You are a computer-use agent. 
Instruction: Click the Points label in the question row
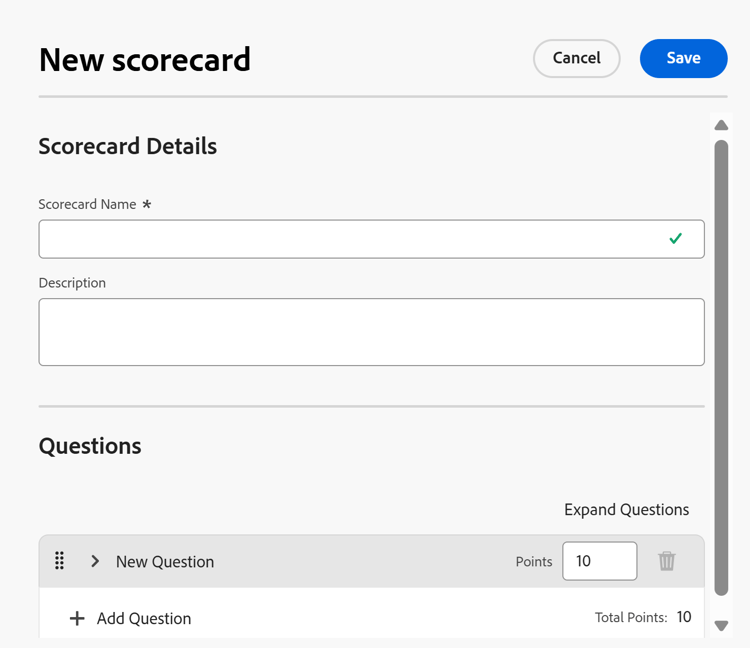click(x=534, y=561)
